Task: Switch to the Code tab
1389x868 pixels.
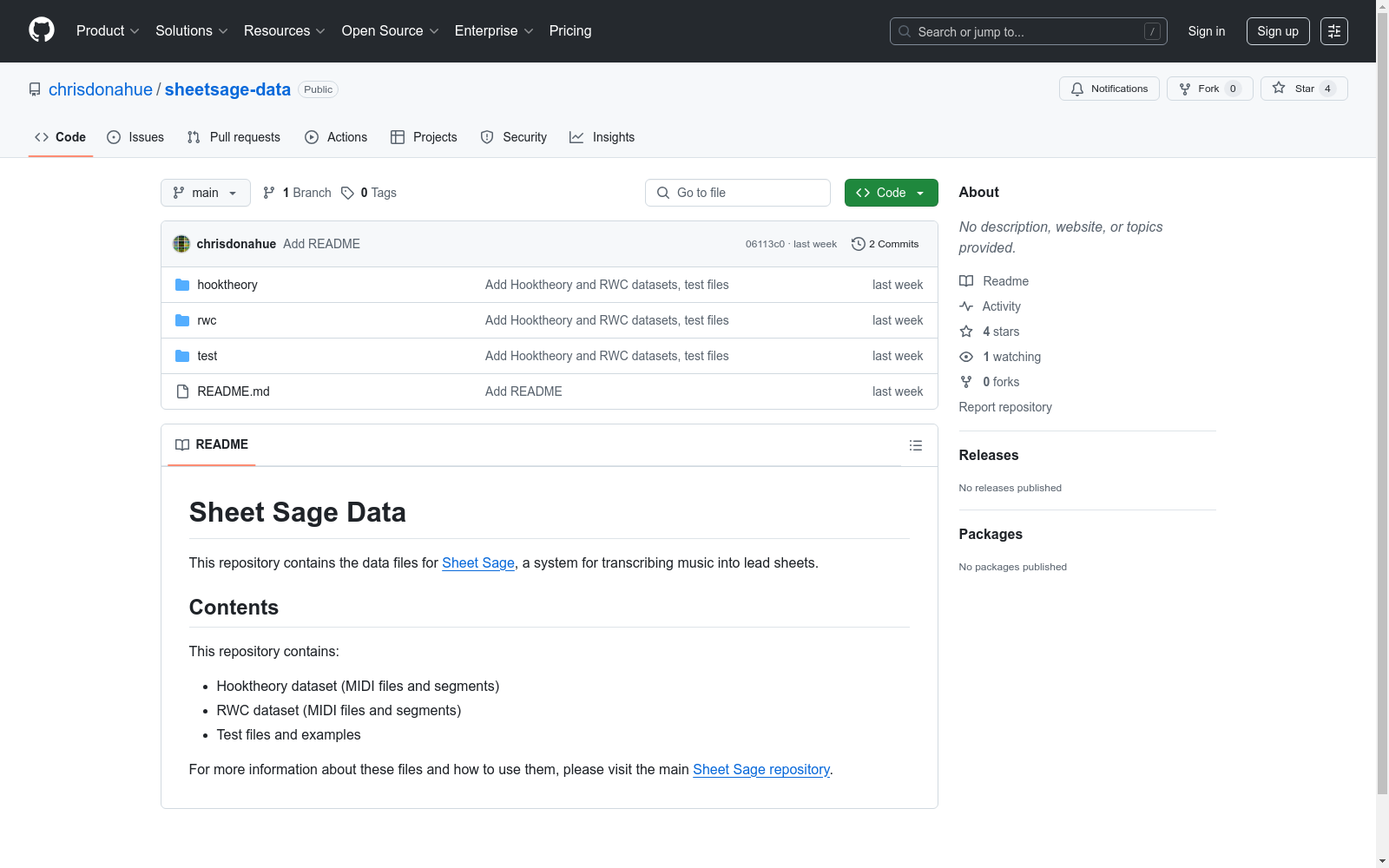Action: 61,137
